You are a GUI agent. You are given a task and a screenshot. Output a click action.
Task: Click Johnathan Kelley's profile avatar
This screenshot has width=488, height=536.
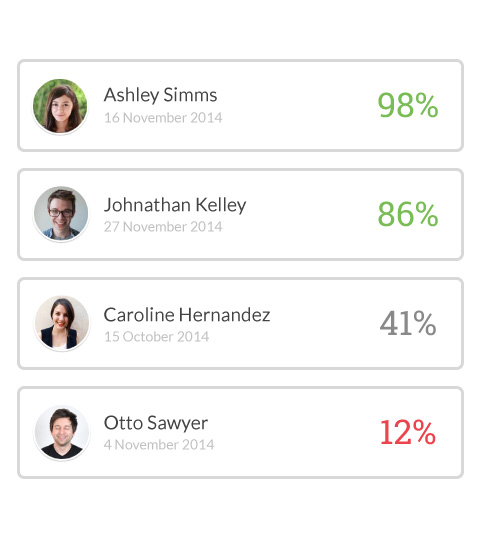pos(61,214)
